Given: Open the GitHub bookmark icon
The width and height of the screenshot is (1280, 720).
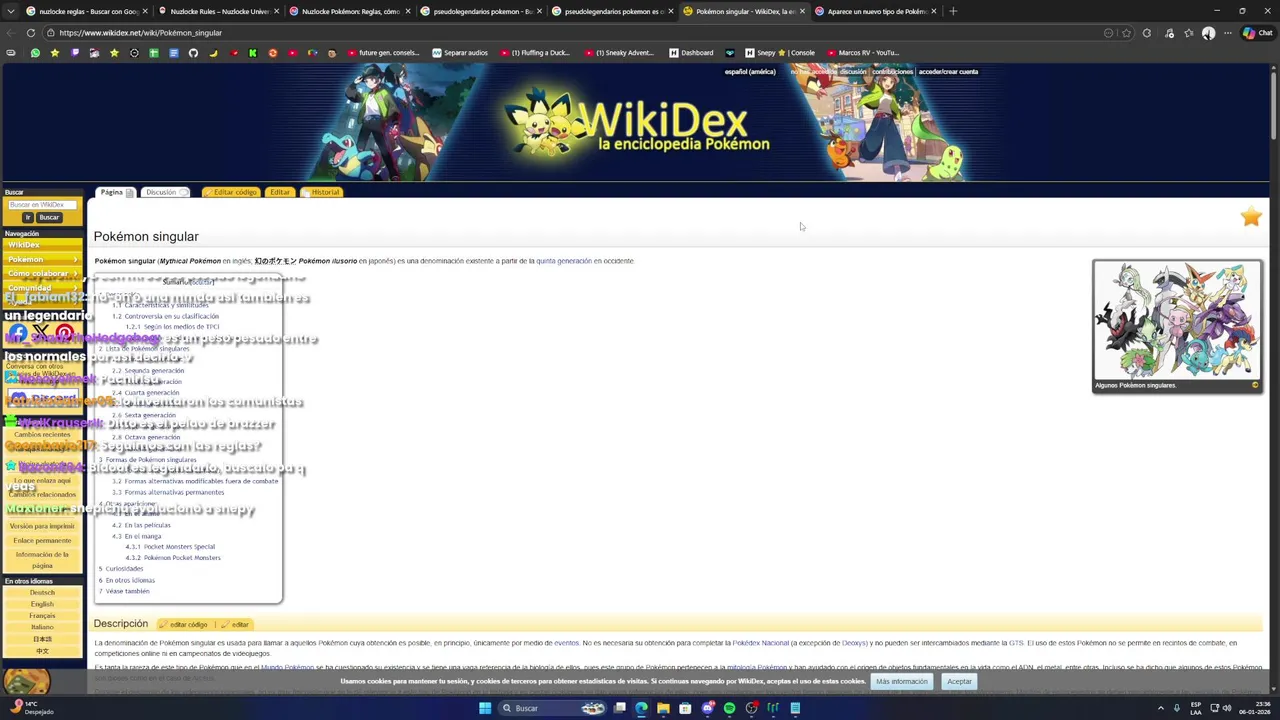Looking at the screenshot, I should pos(193,53).
